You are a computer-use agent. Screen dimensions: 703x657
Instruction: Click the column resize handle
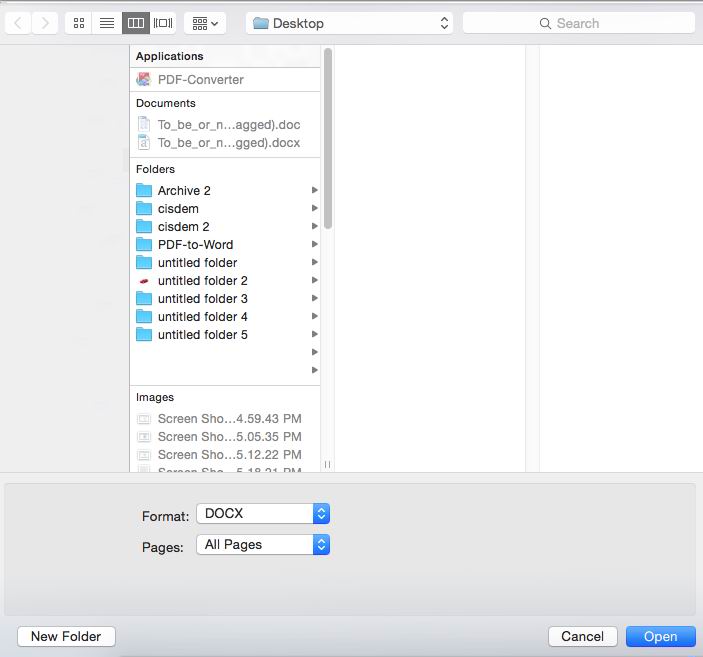coord(327,464)
